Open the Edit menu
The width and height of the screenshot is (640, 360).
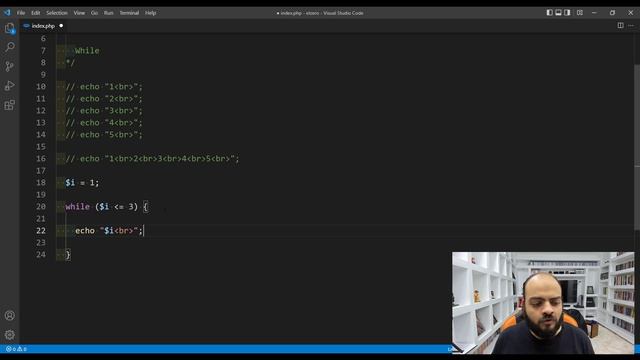[x=36, y=13]
